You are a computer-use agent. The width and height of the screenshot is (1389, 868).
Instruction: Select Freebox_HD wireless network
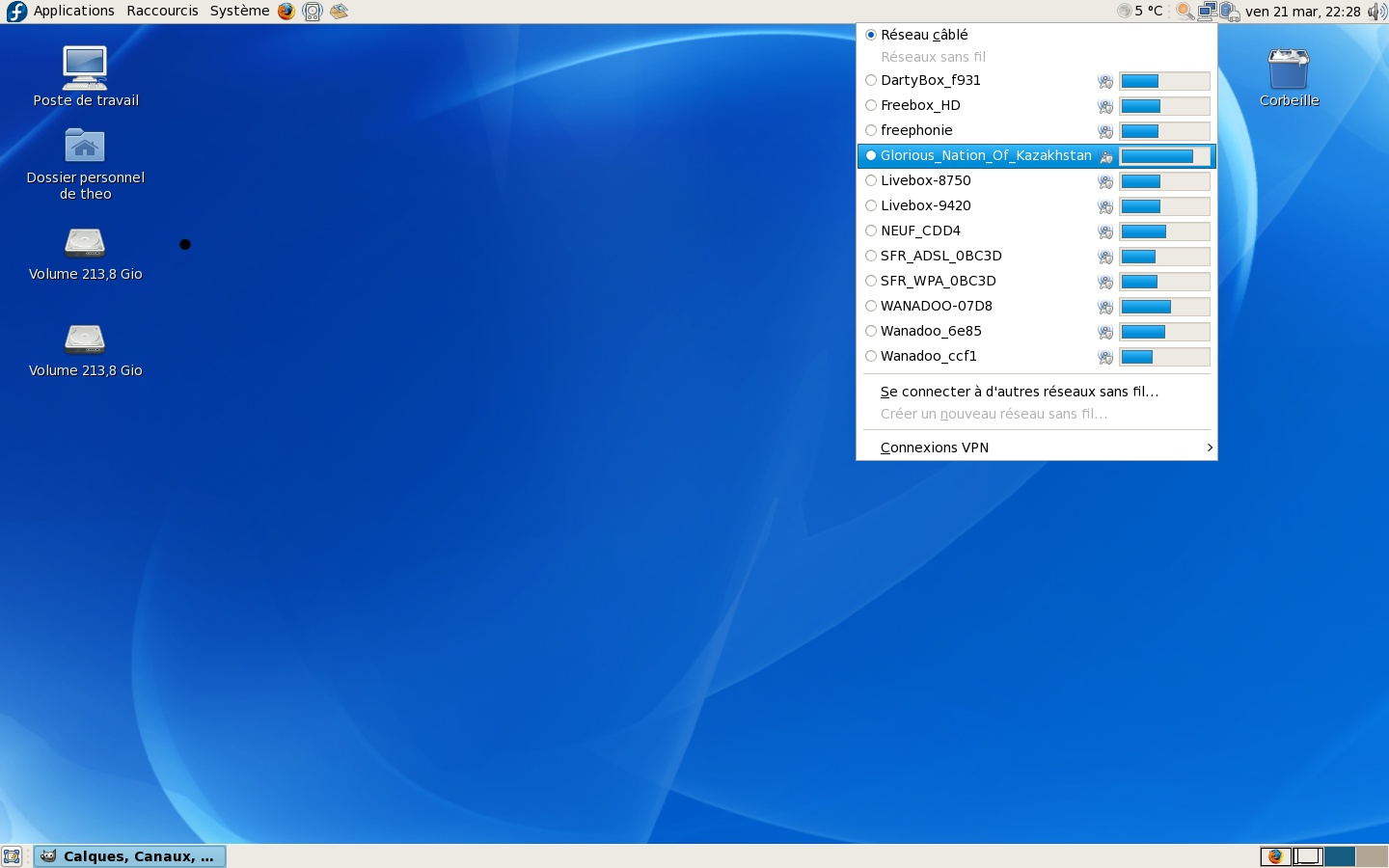[x=1036, y=105]
